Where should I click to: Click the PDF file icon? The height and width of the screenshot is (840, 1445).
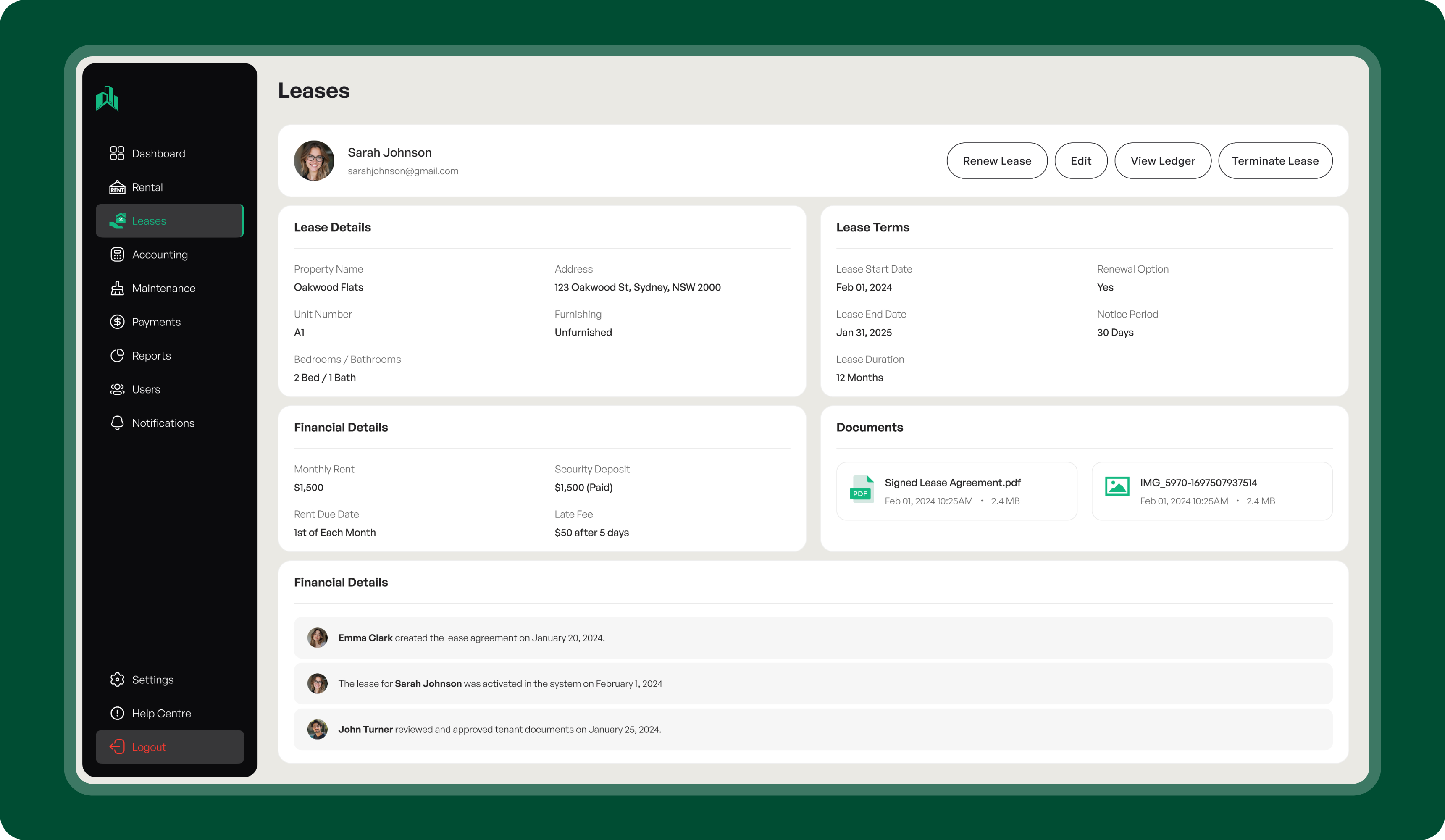pos(861,490)
